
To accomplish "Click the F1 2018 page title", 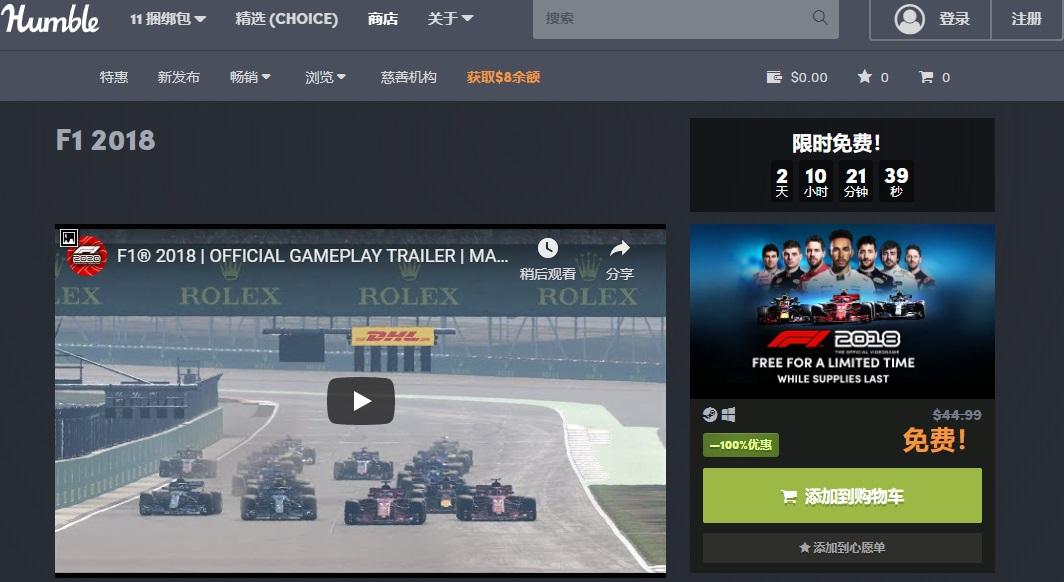I will coord(105,140).
